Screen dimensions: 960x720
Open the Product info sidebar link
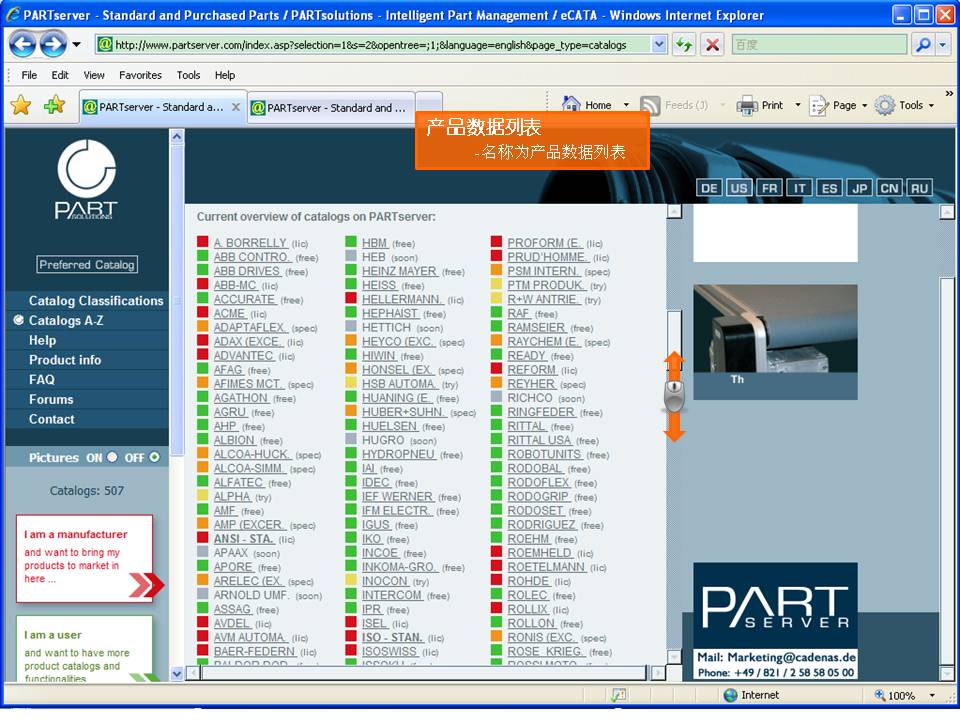point(65,360)
